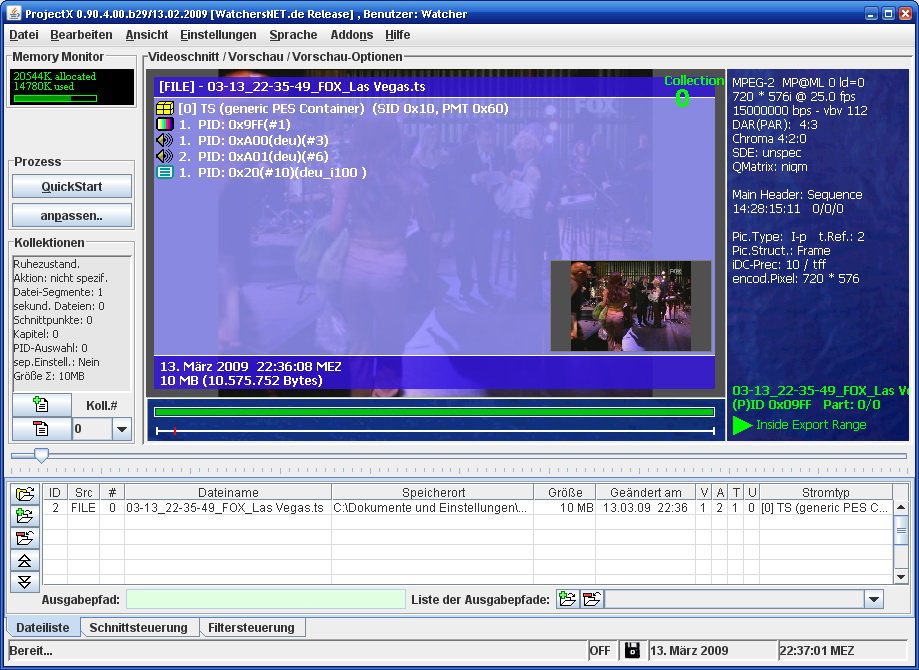Image resolution: width=919 pixels, height=670 pixels.
Task: Click 'Main Header: Sequence' in info panel
Action: pyautogui.click(x=797, y=195)
